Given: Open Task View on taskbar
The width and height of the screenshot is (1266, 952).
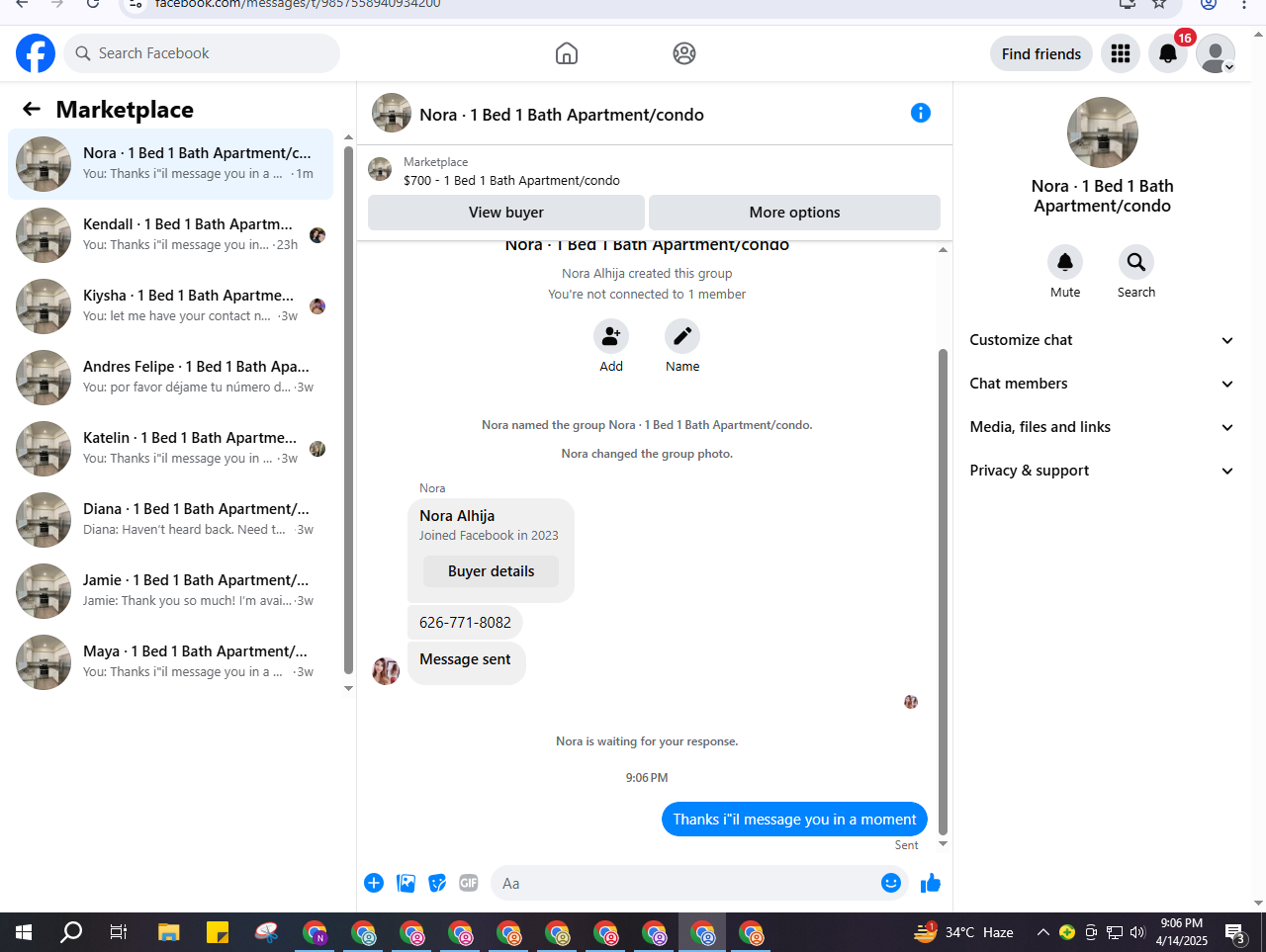Looking at the screenshot, I should click(119, 932).
